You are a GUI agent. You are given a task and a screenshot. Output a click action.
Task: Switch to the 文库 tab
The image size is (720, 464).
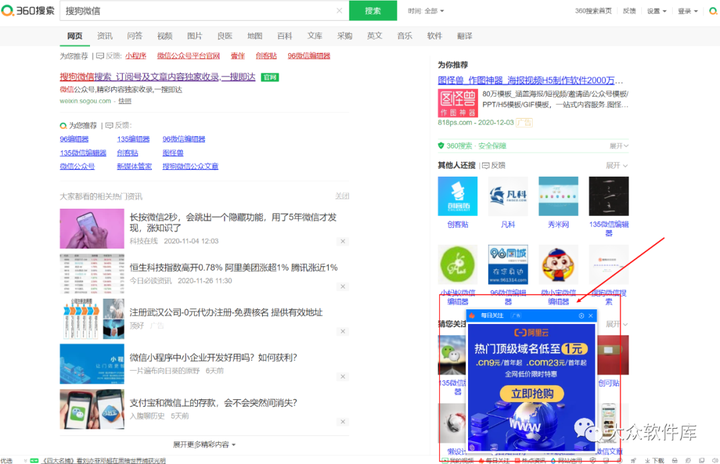click(x=315, y=36)
